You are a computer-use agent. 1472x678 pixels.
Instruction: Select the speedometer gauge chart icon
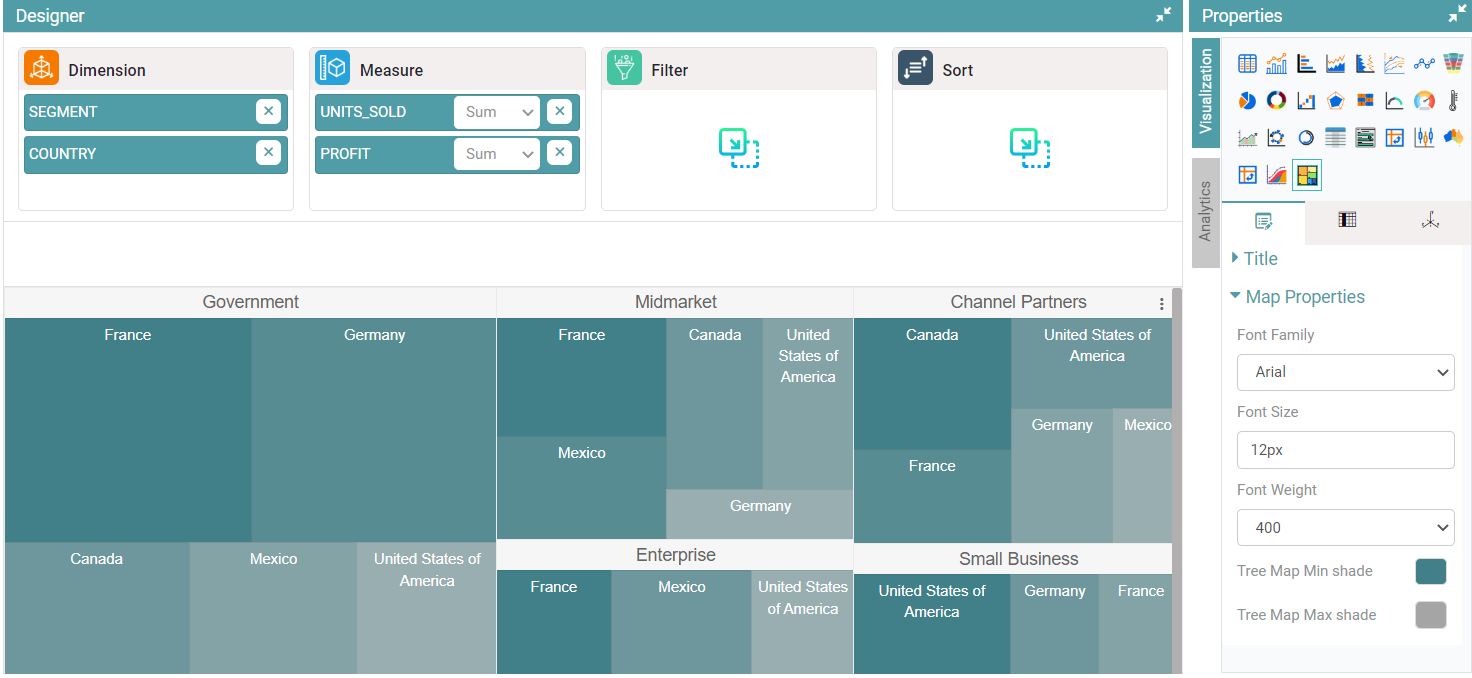click(x=1424, y=101)
